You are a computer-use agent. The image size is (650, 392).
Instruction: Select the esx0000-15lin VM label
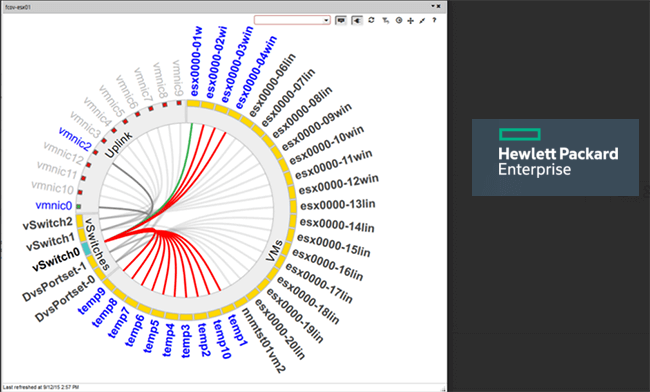coord(333,245)
